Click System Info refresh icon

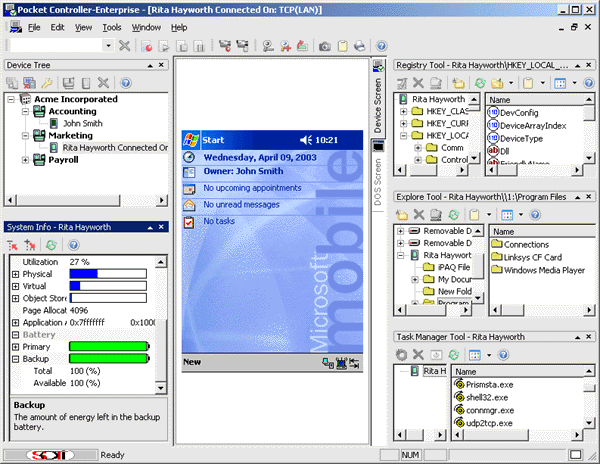[x=51, y=245]
